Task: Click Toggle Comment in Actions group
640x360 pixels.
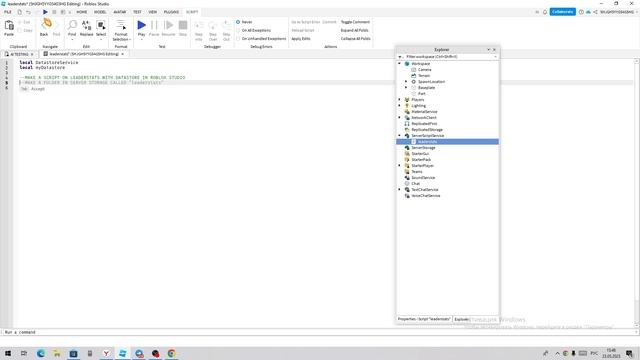Action: (355, 22)
